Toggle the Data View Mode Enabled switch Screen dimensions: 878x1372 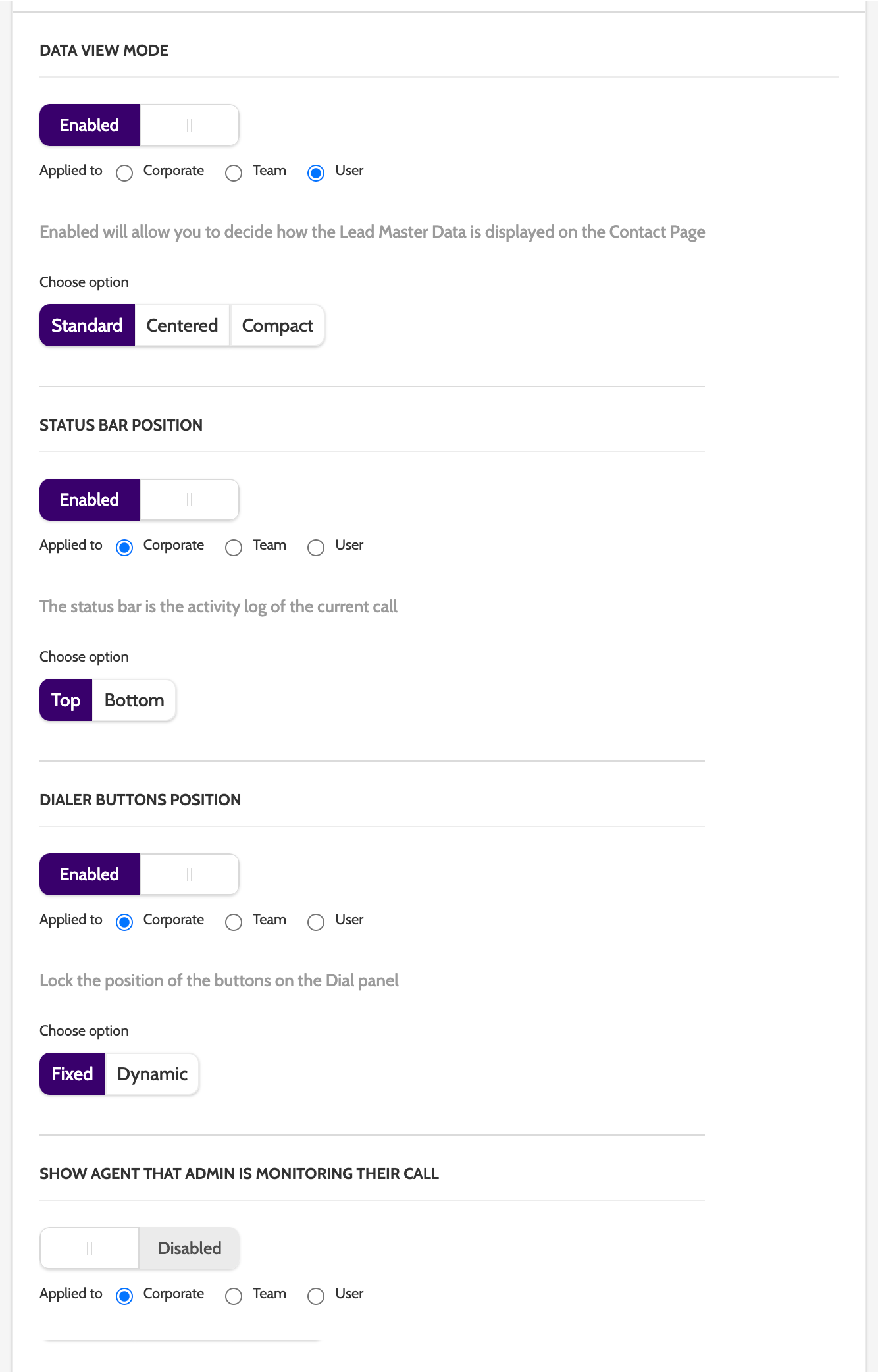point(139,125)
